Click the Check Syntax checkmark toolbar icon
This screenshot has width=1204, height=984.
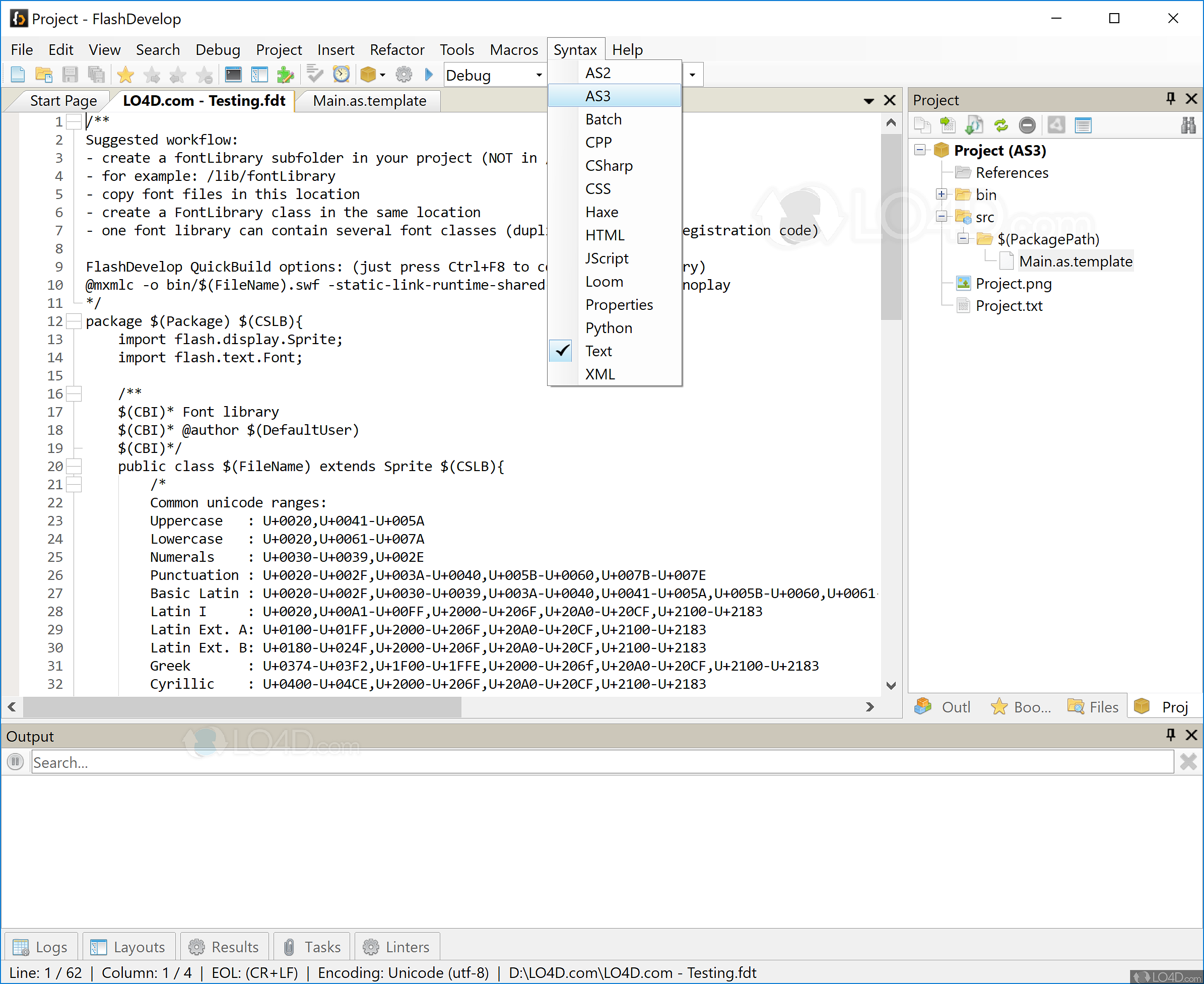pyautogui.click(x=314, y=74)
